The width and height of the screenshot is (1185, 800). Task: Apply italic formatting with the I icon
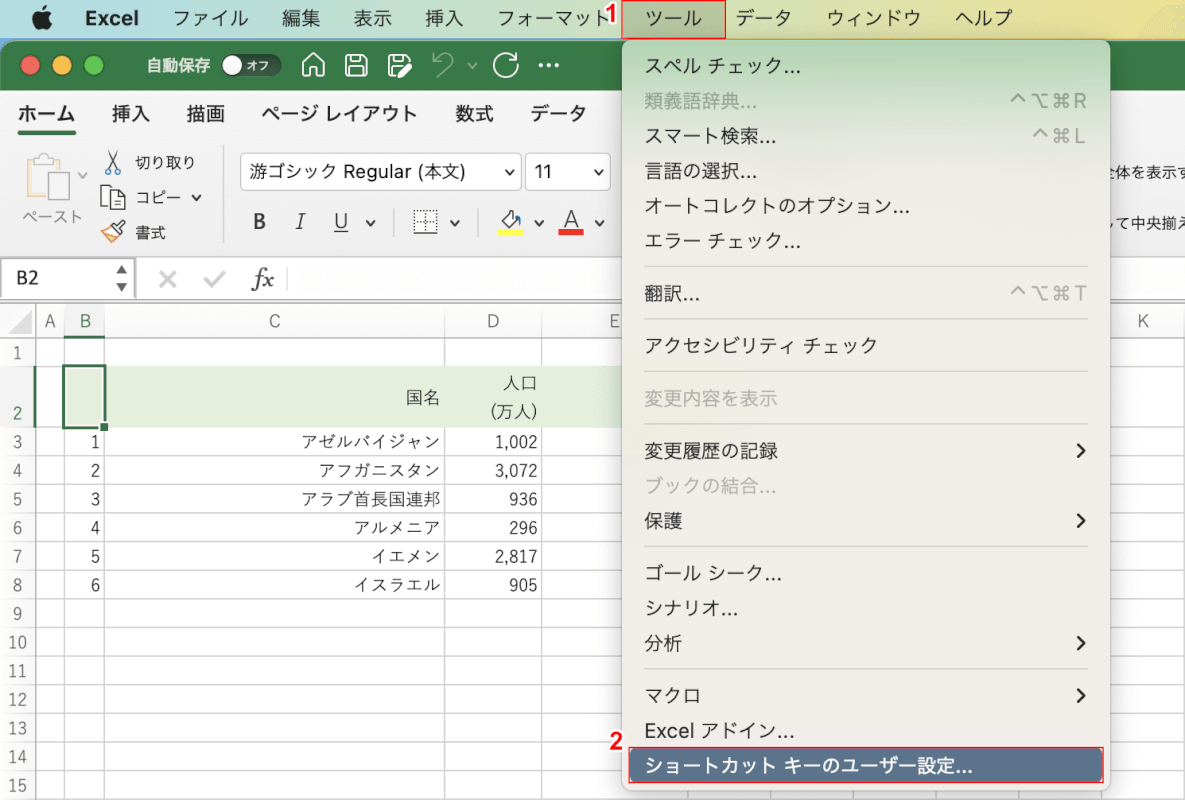click(x=299, y=222)
